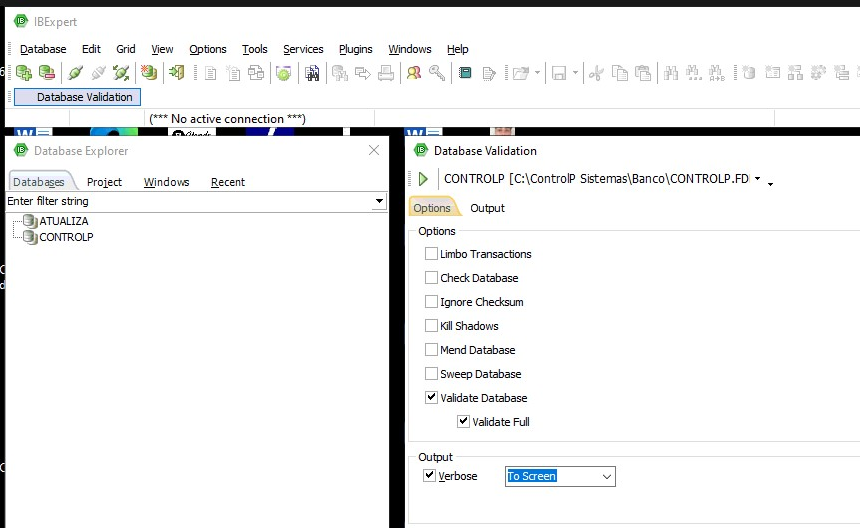Click the greyed printer icon
The height and width of the screenshot is (528, 860).
tap(386, 73)
